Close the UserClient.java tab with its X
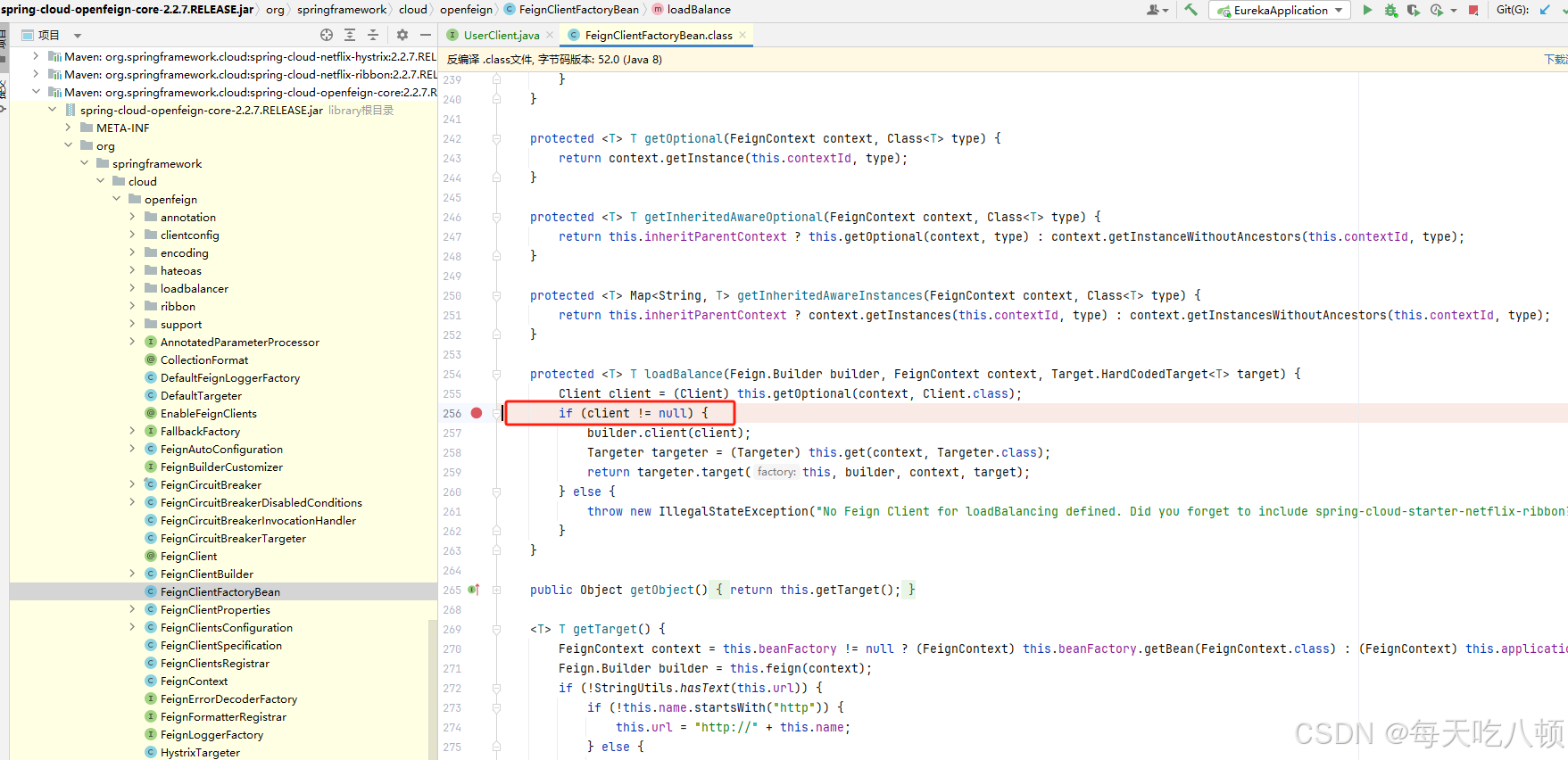Viewport: 1568px width, 760px height. click(550, 35)
